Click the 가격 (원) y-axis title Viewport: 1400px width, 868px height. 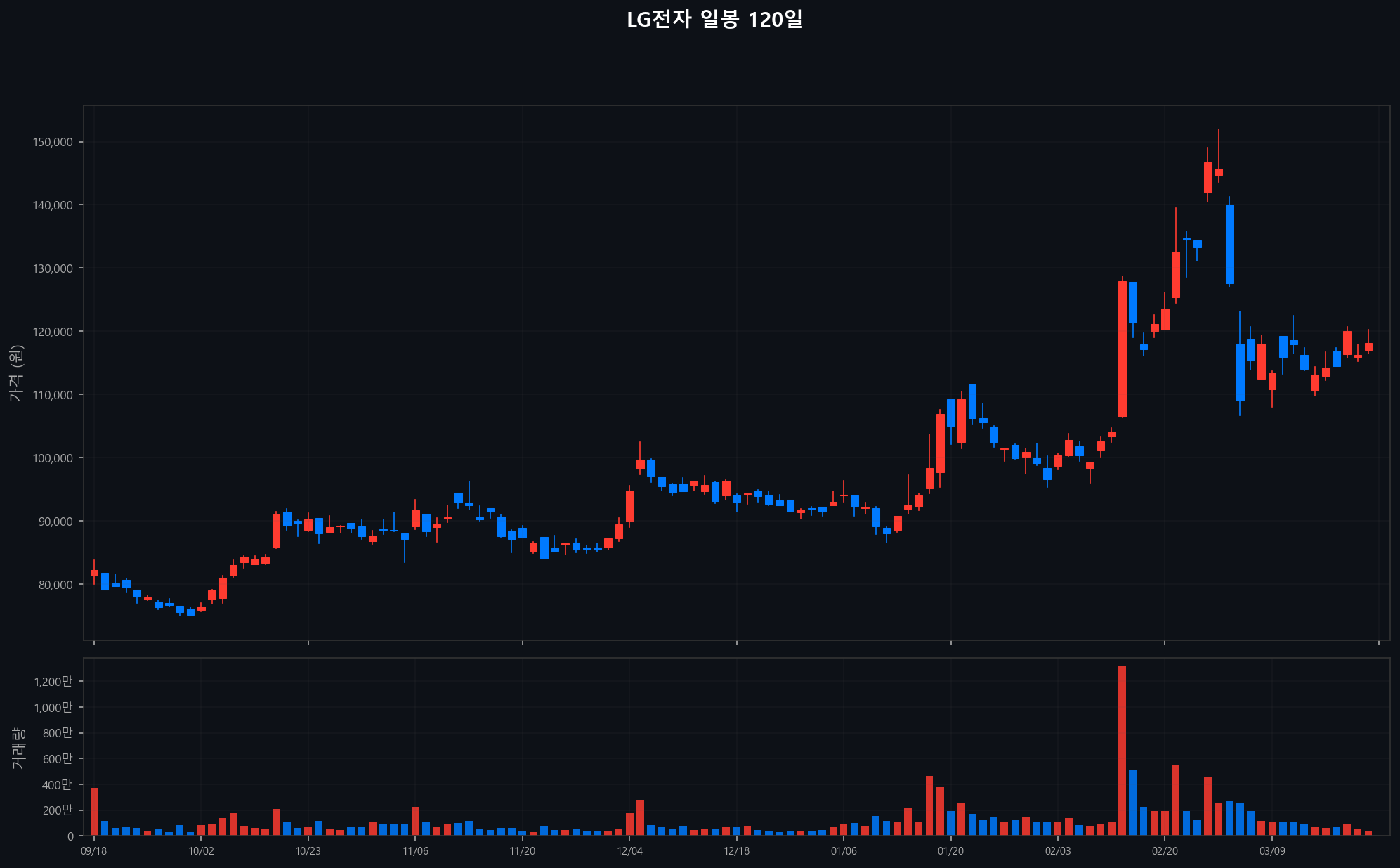tap(17, 373)
